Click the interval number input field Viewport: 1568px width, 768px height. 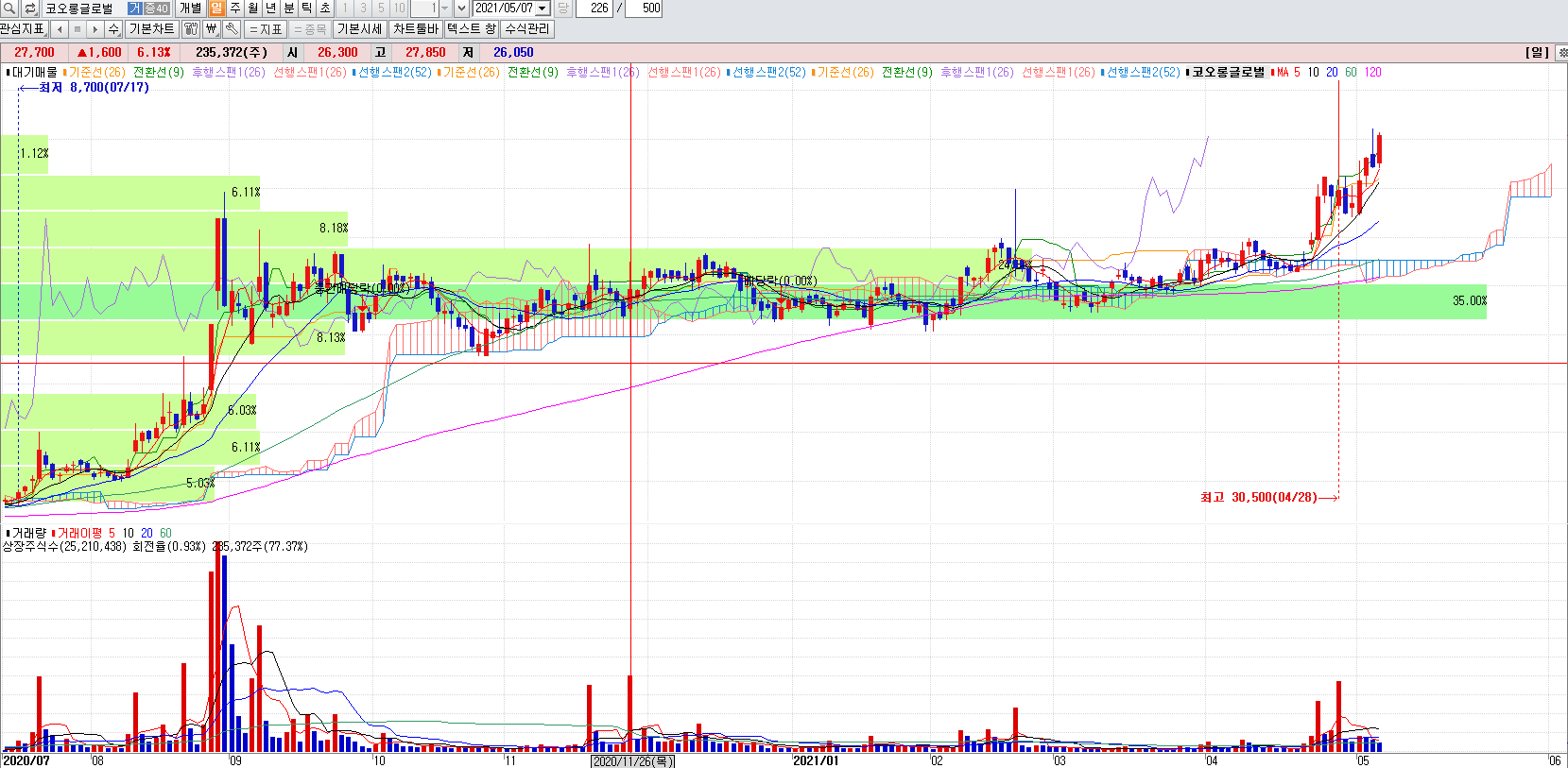click(x=424, y=9)
